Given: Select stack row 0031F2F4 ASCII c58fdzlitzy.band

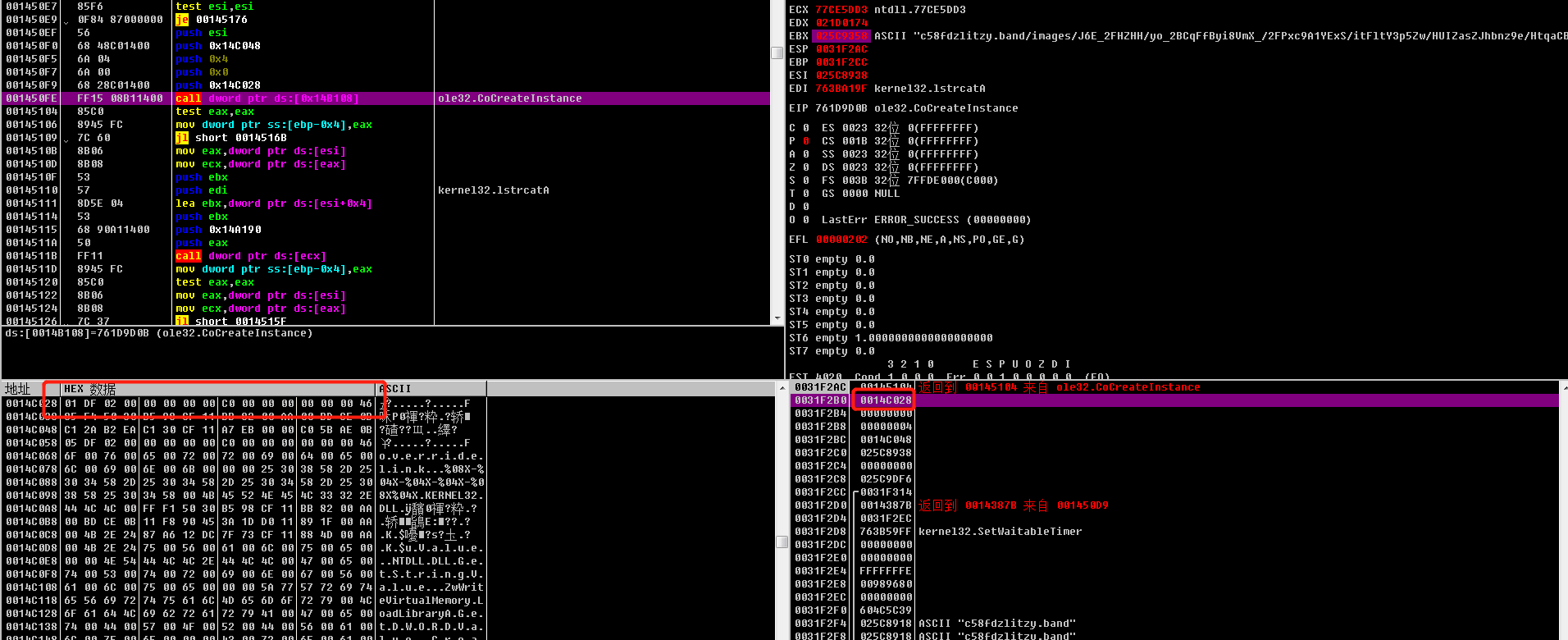Looking at the screenshot, I should 1174,624.
